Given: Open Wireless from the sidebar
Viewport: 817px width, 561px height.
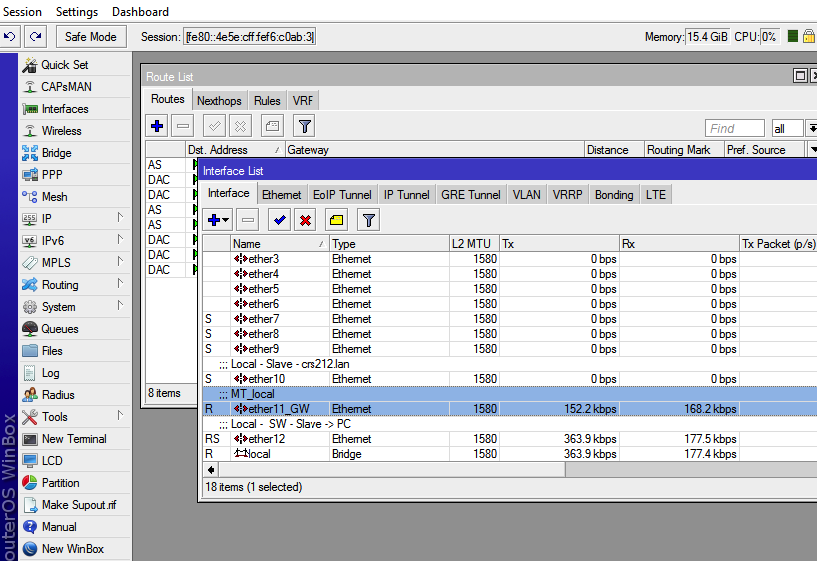Looking at the screenshot, I should [61, 131].
